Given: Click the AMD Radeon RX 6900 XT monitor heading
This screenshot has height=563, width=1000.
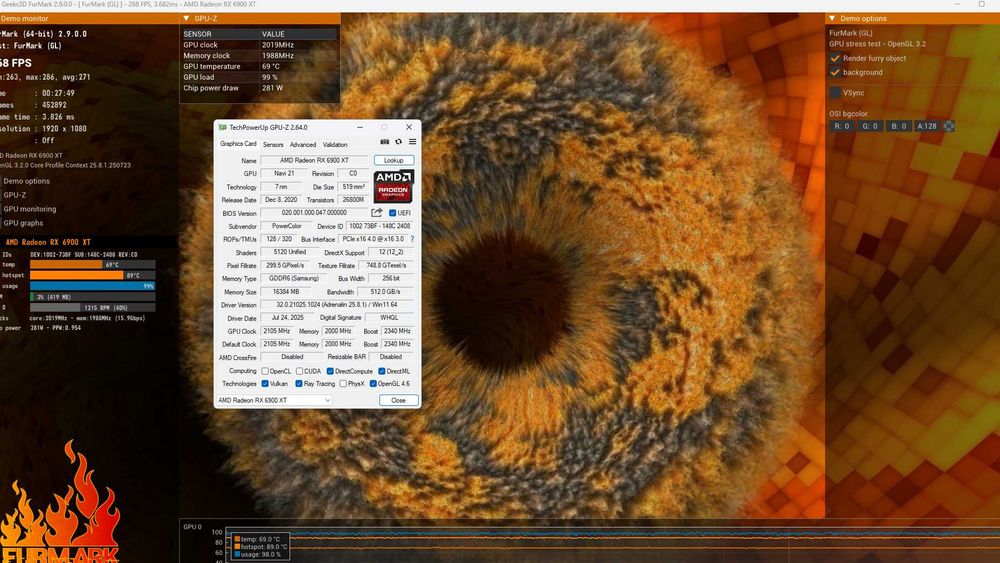Looking at the screenshot, I should [x=48, y=242].
